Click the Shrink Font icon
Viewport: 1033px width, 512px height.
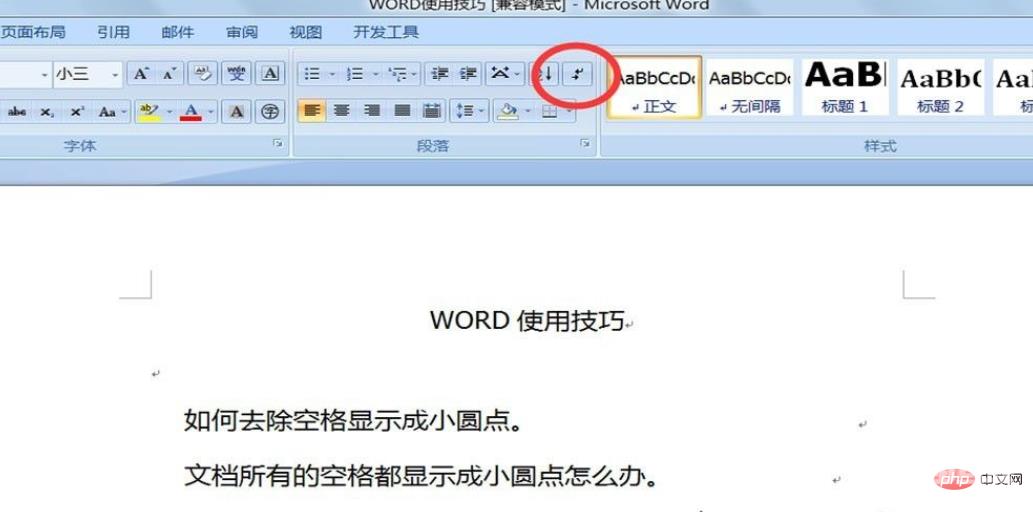(169, 74)
